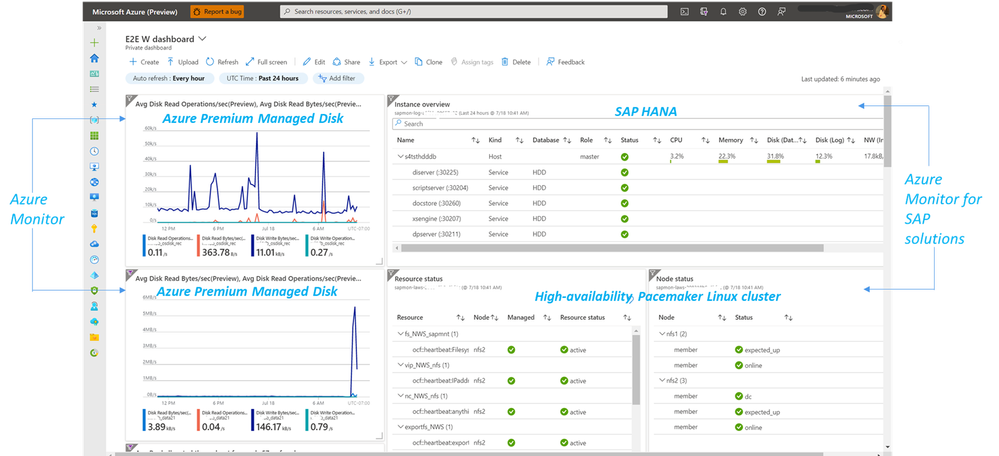Change the UTC Time: Past 24 hours filter
This screenshot has width=999, height=456.
[263, 78]
